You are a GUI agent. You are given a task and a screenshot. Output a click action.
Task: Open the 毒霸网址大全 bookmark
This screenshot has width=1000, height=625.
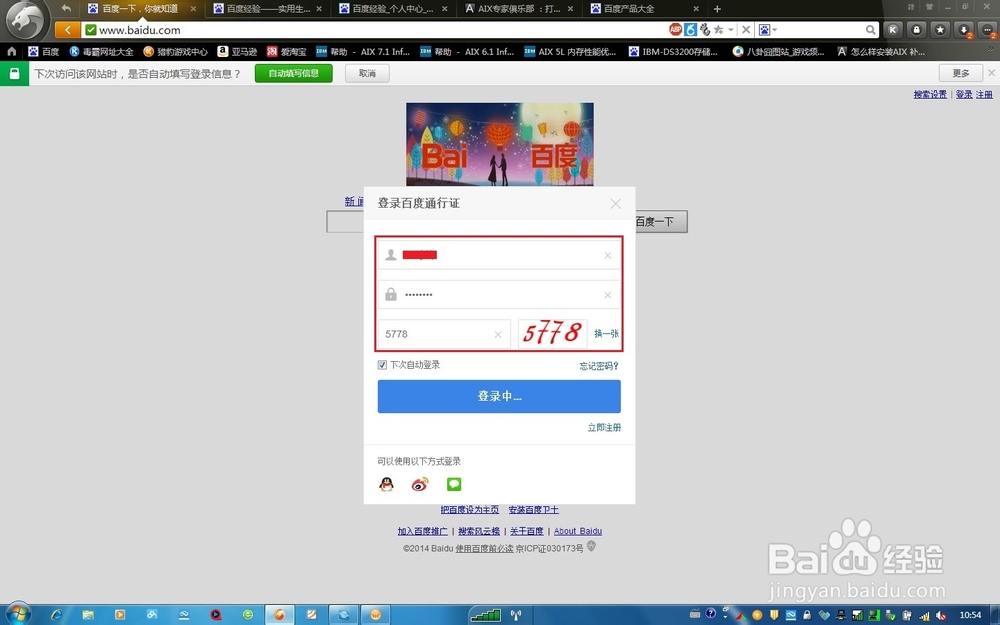(x=101, y=52)
